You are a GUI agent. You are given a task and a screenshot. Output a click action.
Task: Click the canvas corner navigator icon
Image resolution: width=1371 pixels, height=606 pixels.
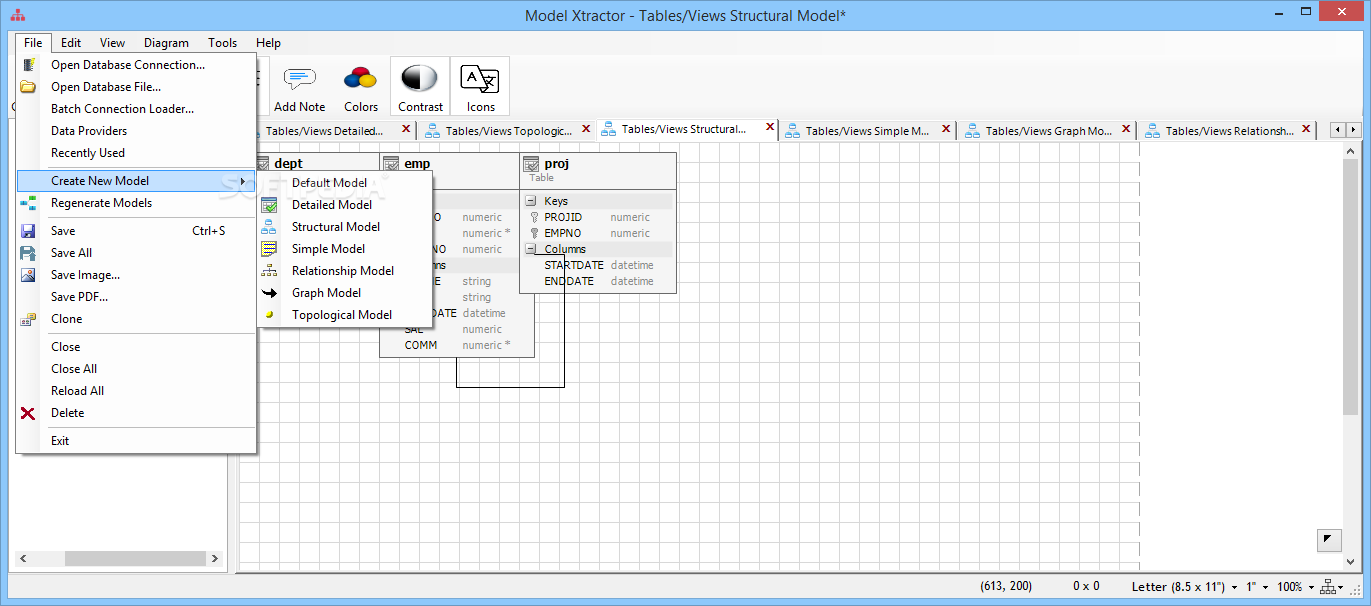(x=1328, y=540)
